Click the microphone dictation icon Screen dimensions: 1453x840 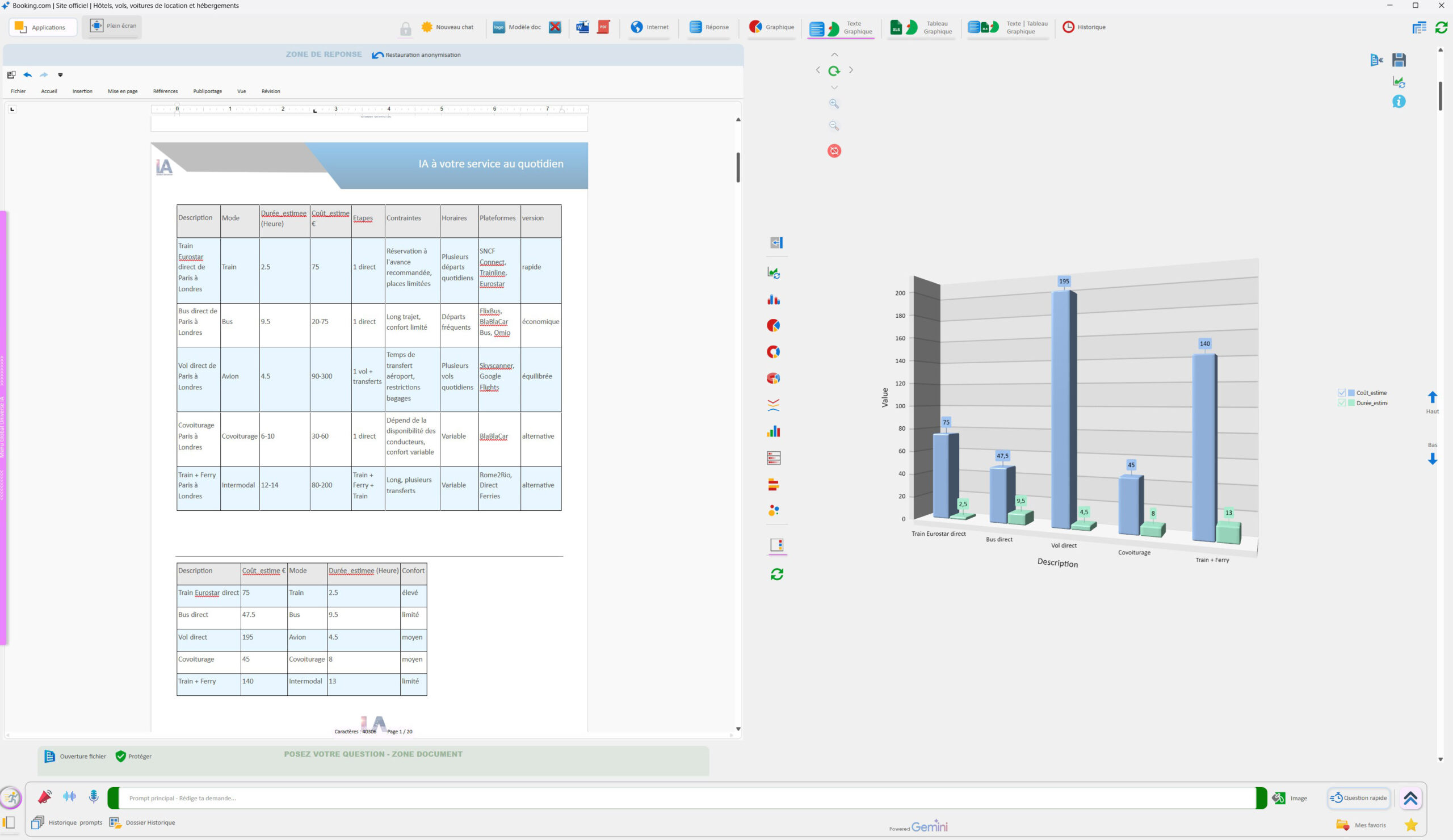(x=94, y=797)
